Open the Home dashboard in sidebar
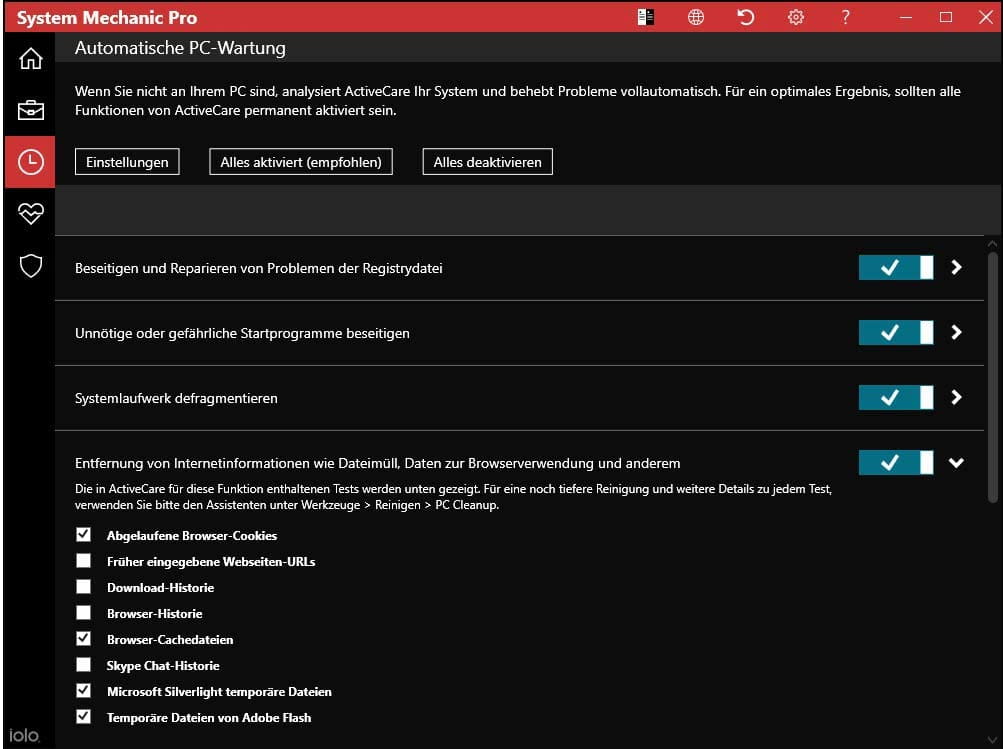 coord(30,59)
